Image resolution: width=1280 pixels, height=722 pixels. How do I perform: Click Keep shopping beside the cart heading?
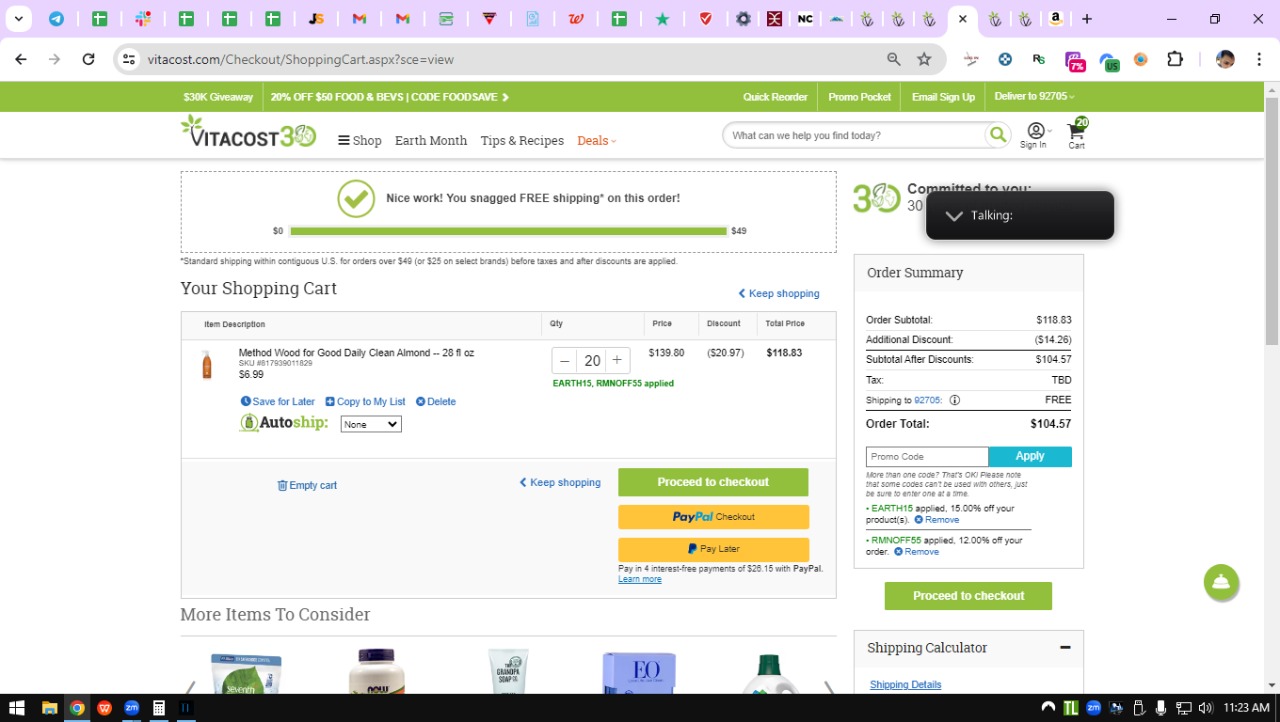pyautogui.click(x=779, y=294)
